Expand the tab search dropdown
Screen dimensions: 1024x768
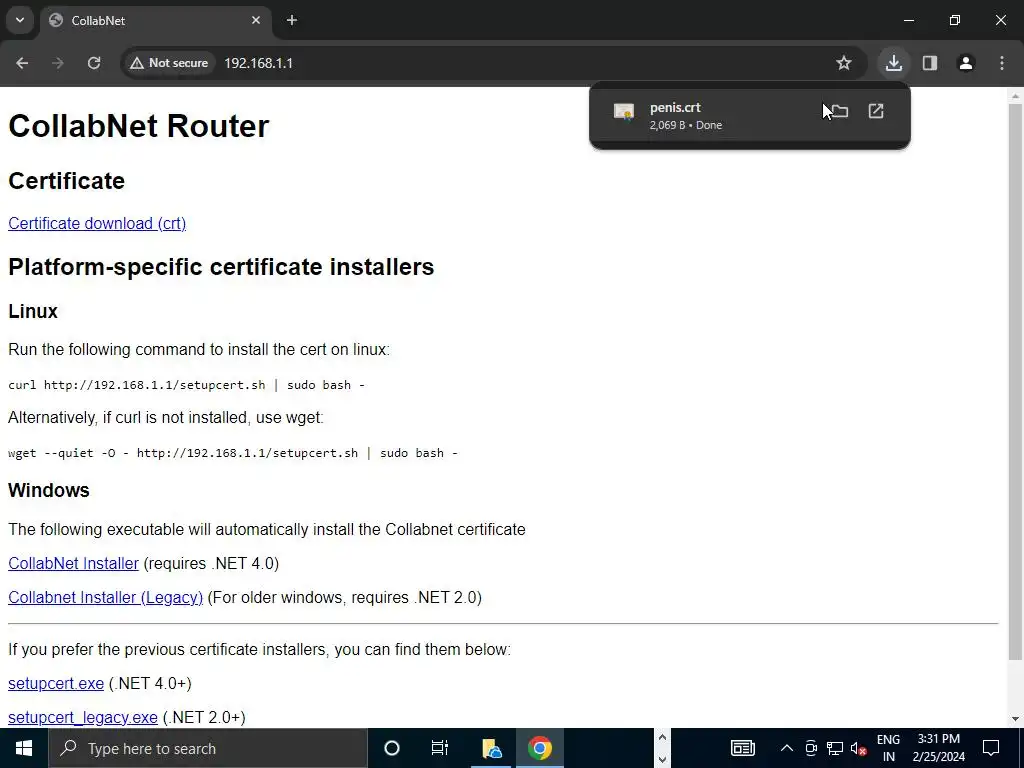coord(20,20)
